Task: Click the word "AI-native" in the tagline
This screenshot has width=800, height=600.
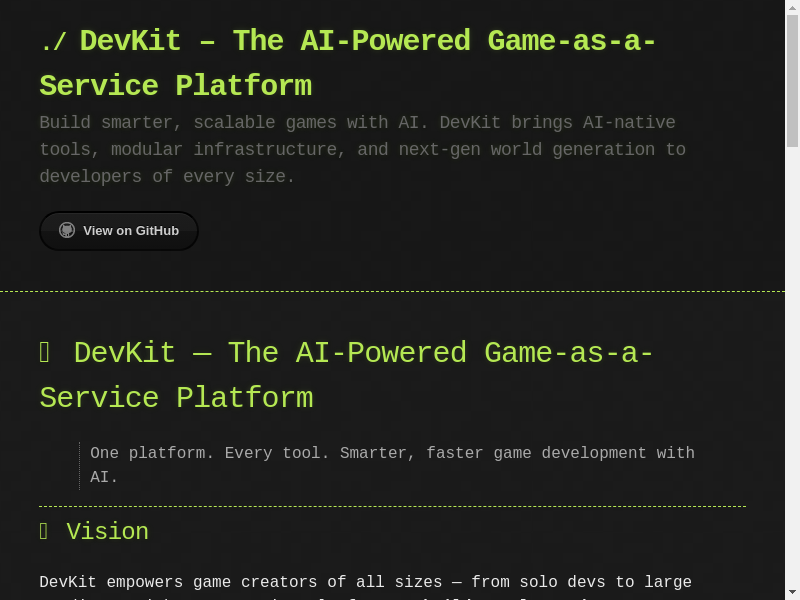Action: (x=629, y=123)
